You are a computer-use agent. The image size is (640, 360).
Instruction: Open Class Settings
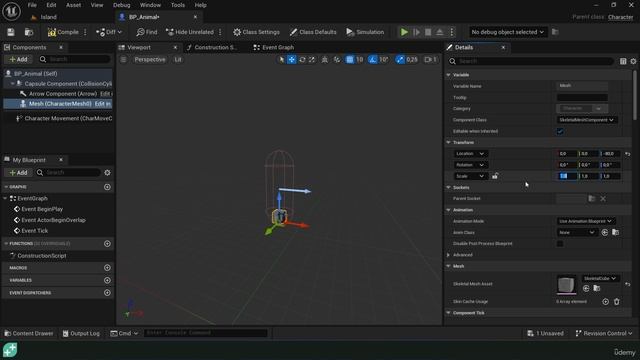pos(256,32)
